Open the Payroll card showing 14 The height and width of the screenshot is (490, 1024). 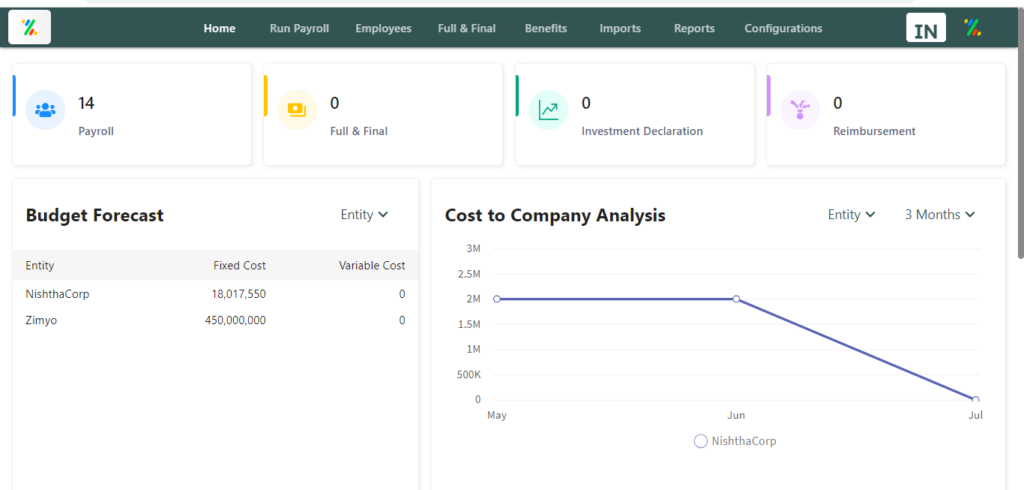132,114
